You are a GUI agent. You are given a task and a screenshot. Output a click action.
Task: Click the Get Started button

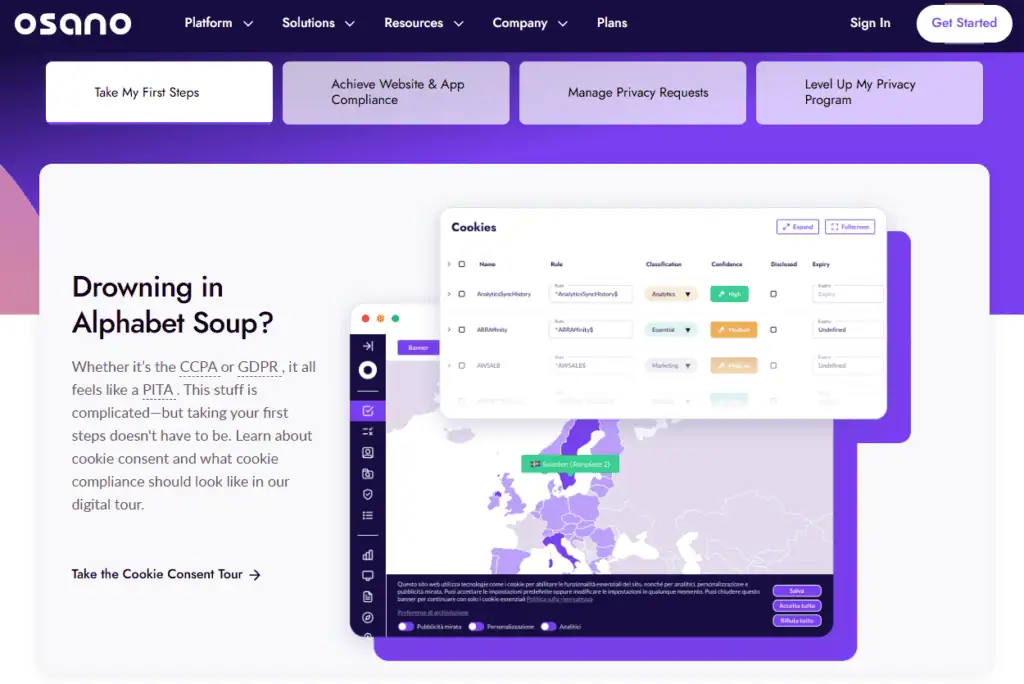964,24
